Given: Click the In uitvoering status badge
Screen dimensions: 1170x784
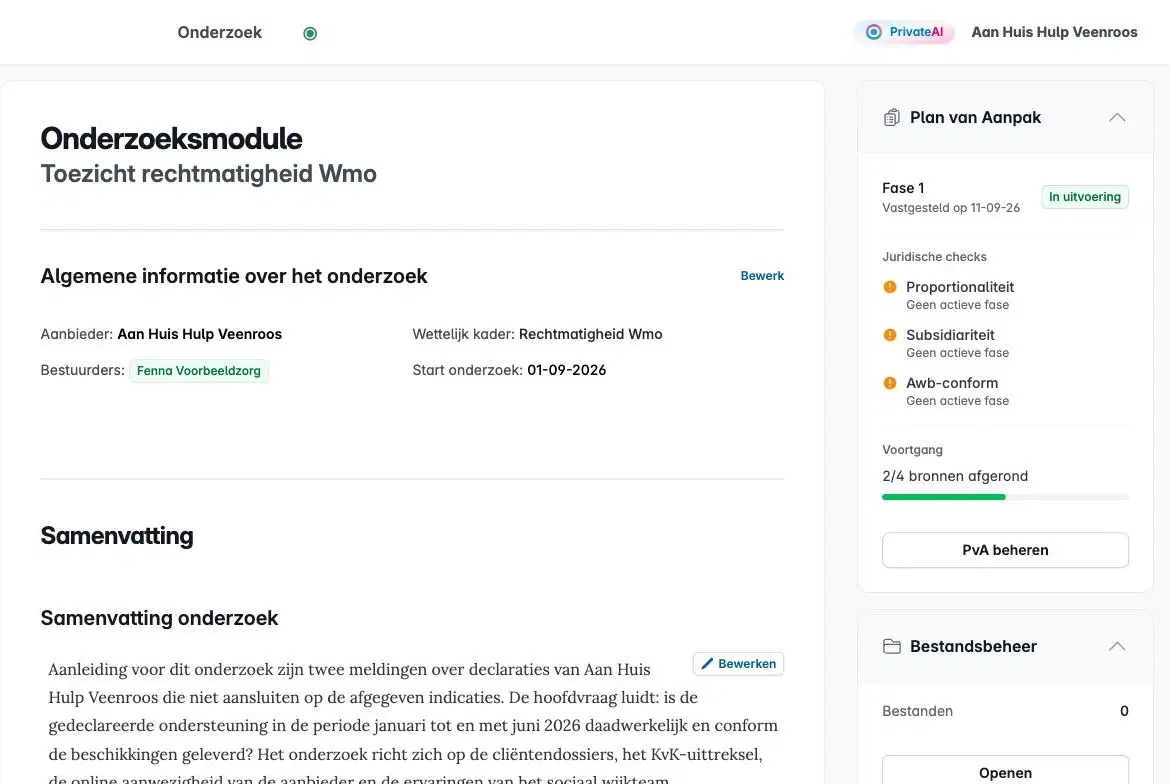Looking at the screenshot, I should (x=1084, y=197).
